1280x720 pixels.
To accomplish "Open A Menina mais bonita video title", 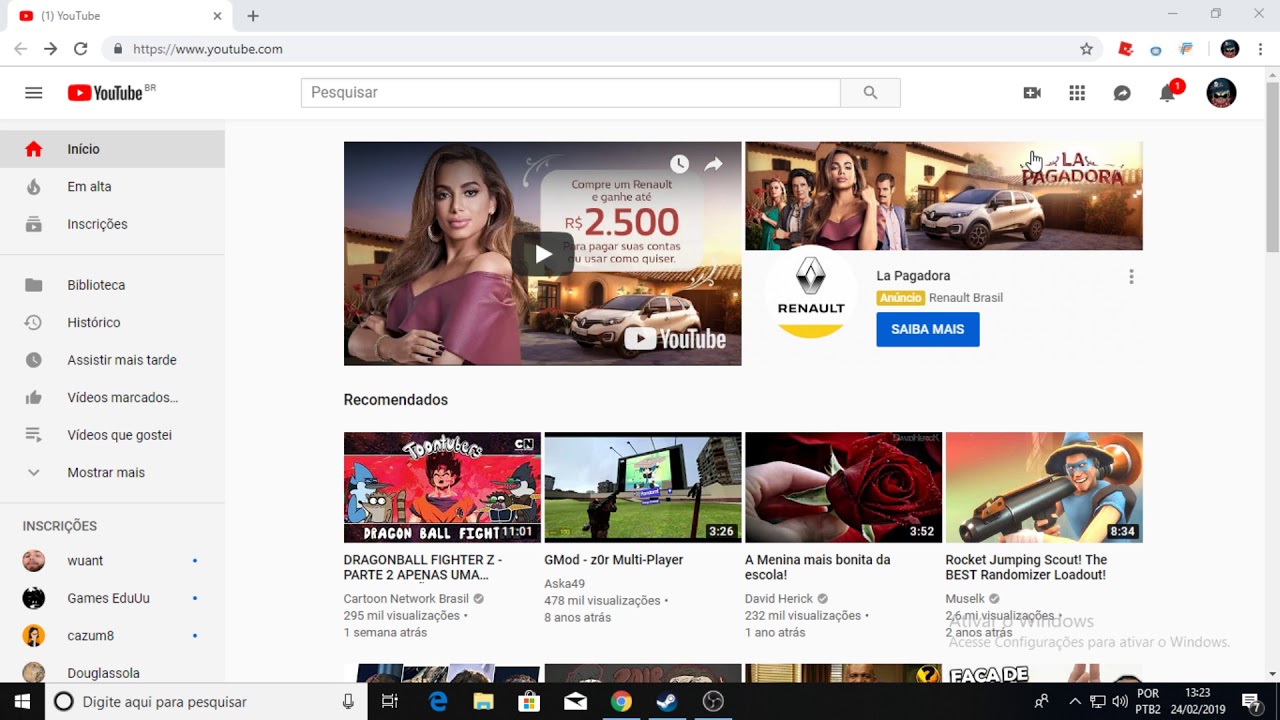I will point(817,567).
